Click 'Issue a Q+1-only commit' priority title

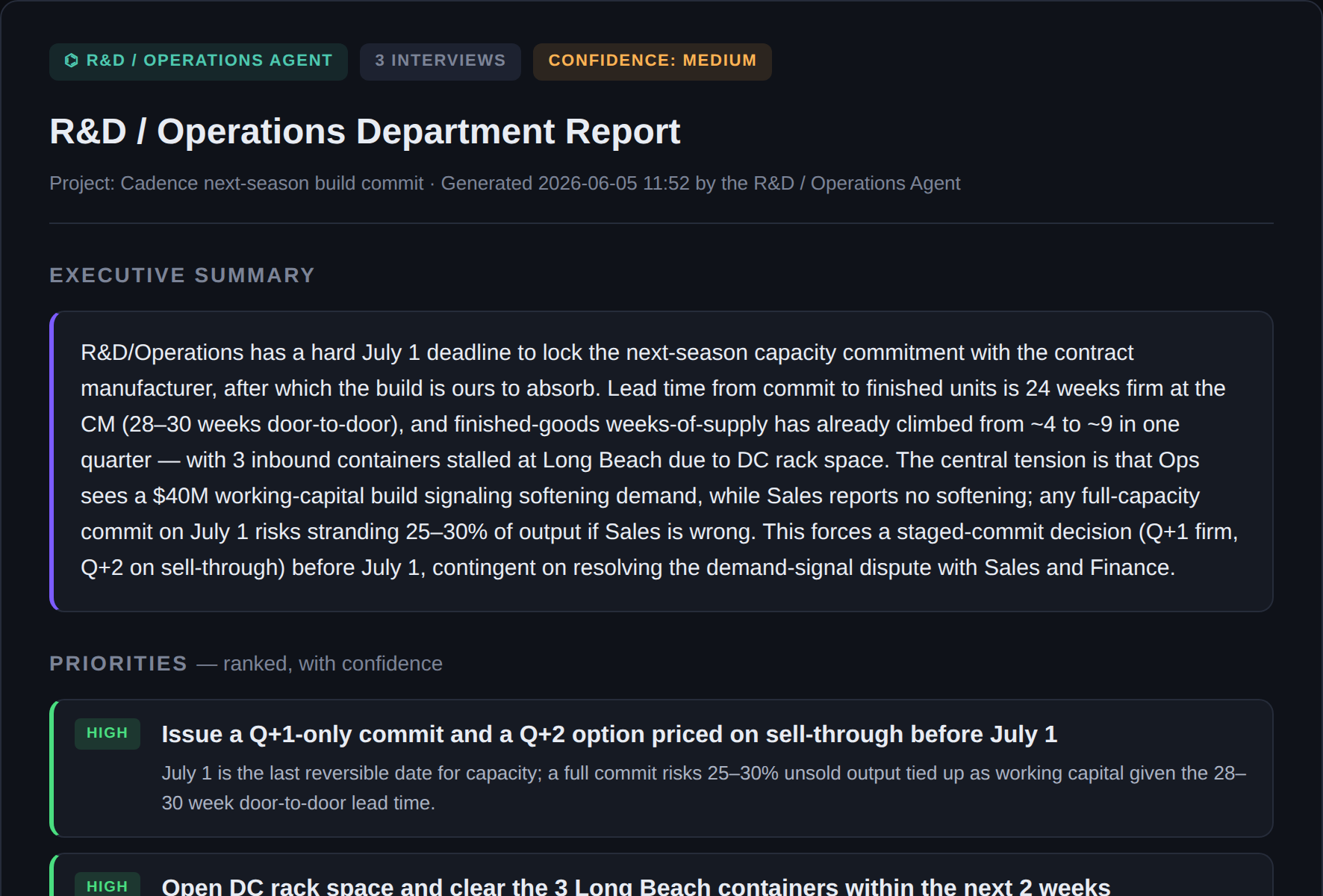(x=609, y=735)
